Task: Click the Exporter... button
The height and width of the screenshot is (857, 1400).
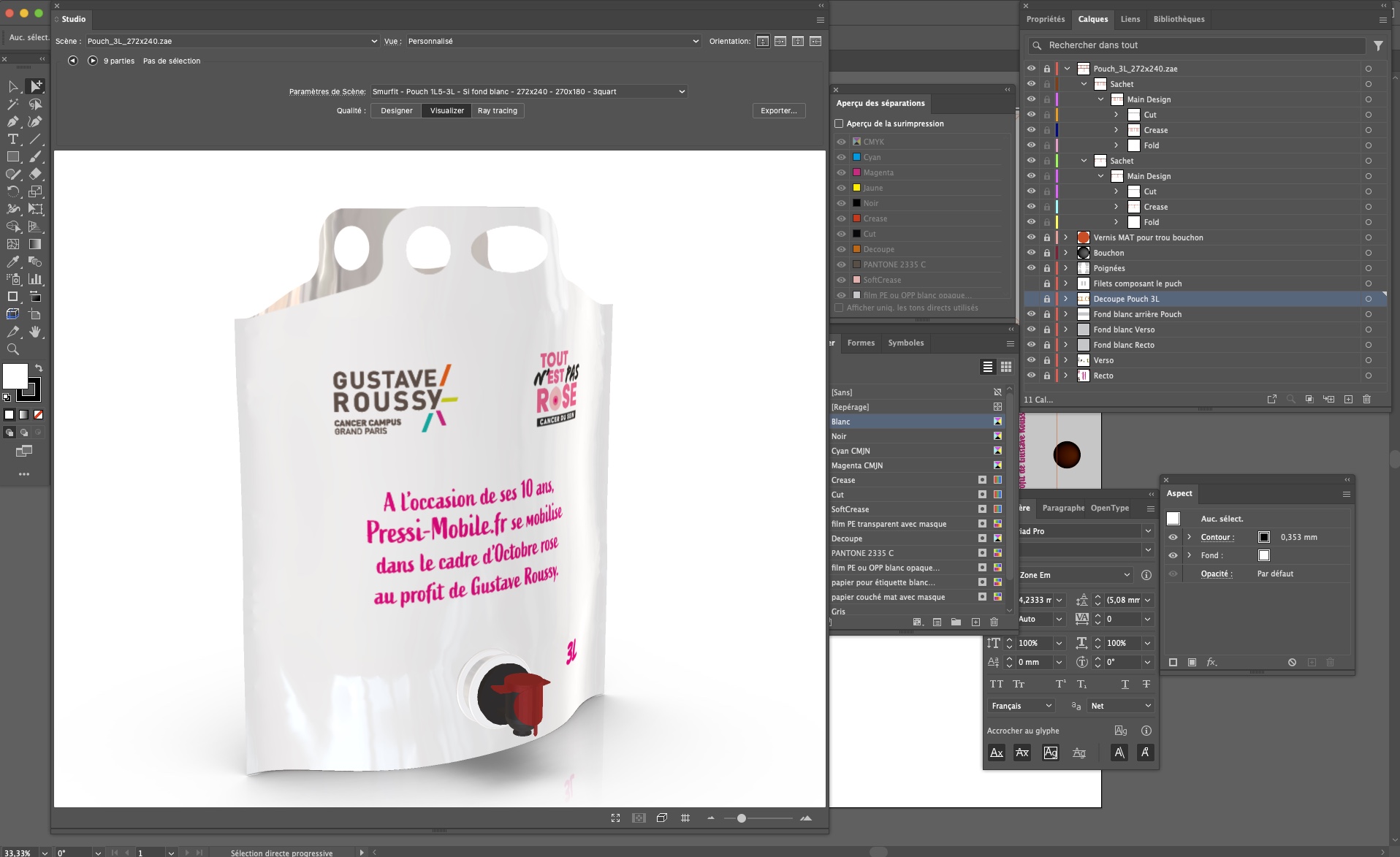Action: [x=778, y=110]
